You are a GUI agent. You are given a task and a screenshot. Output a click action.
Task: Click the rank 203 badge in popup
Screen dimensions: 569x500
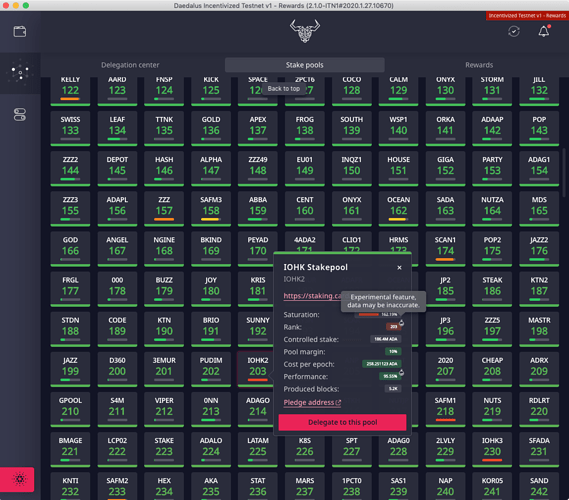point(394,327)
